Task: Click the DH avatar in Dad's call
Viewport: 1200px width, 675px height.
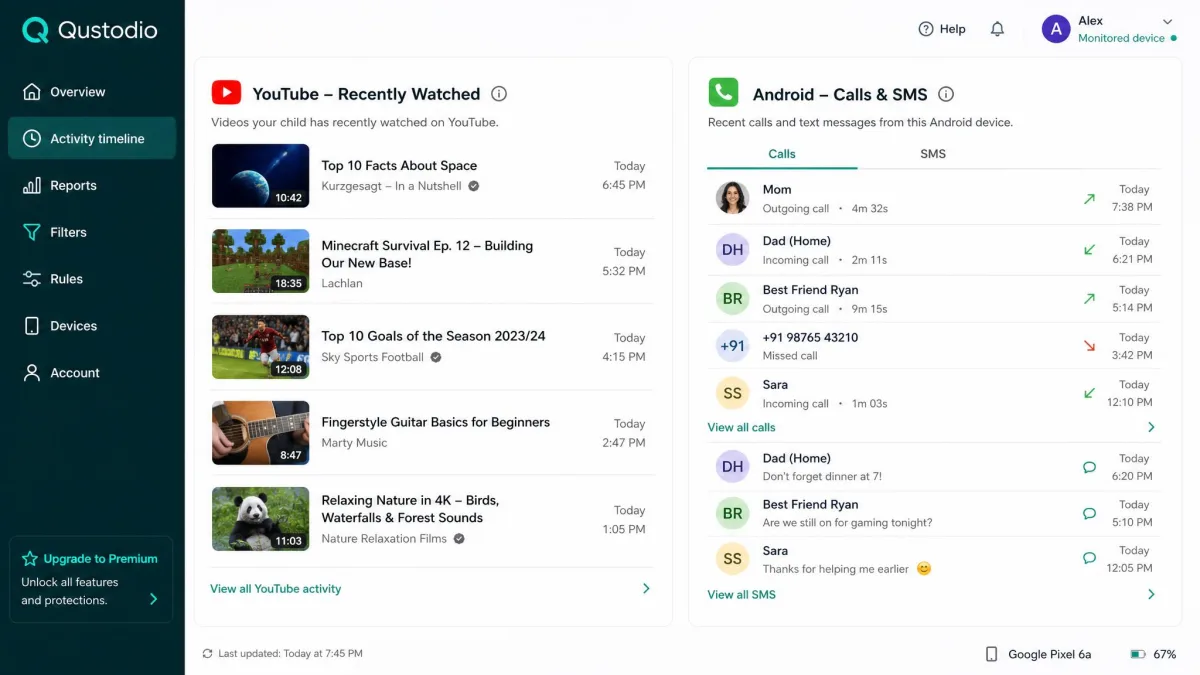Action: (732, 250)
